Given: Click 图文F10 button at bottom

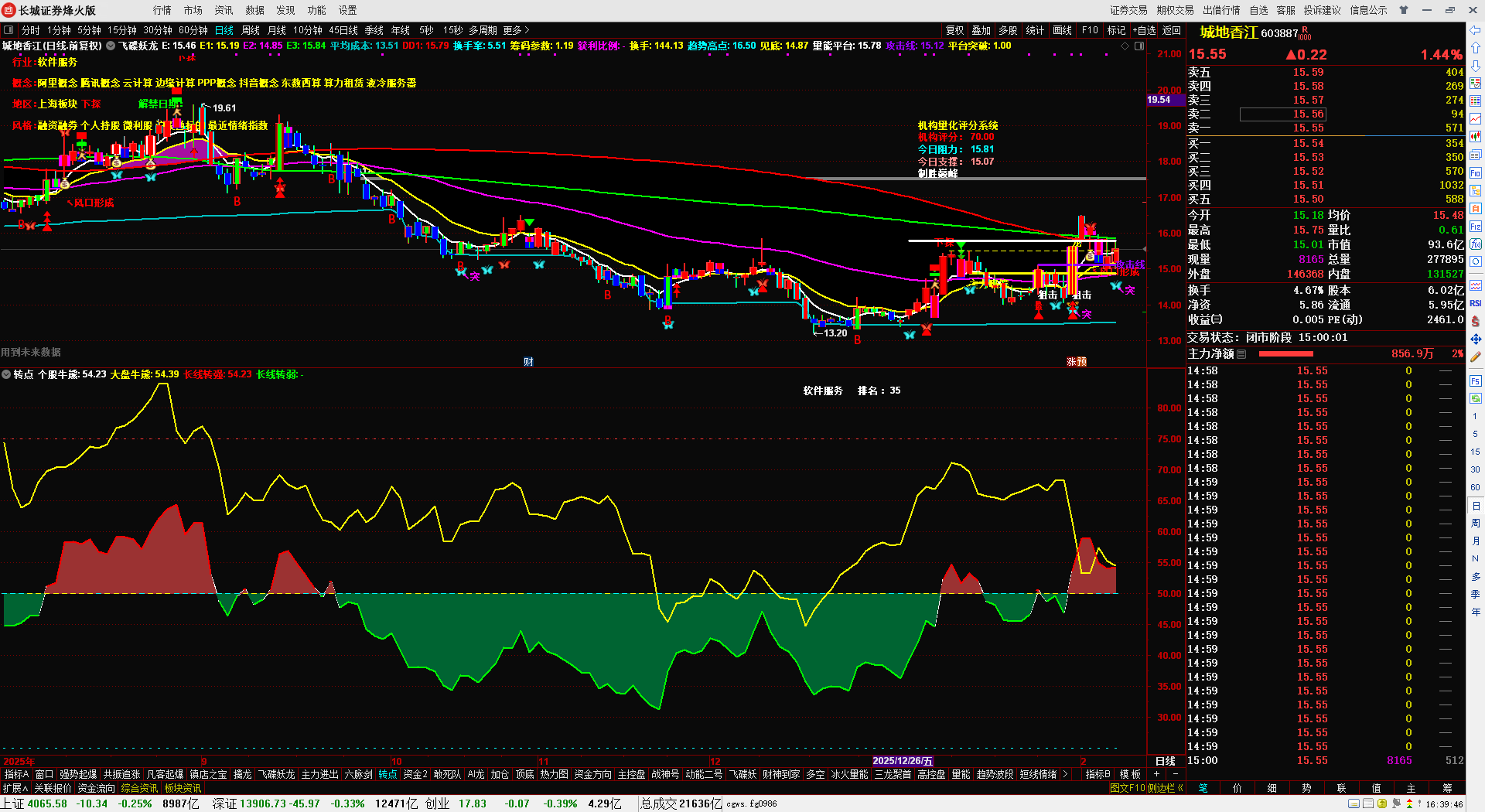Looking at the screenshot, I should pyautogui.click(x=1127, y=788).
